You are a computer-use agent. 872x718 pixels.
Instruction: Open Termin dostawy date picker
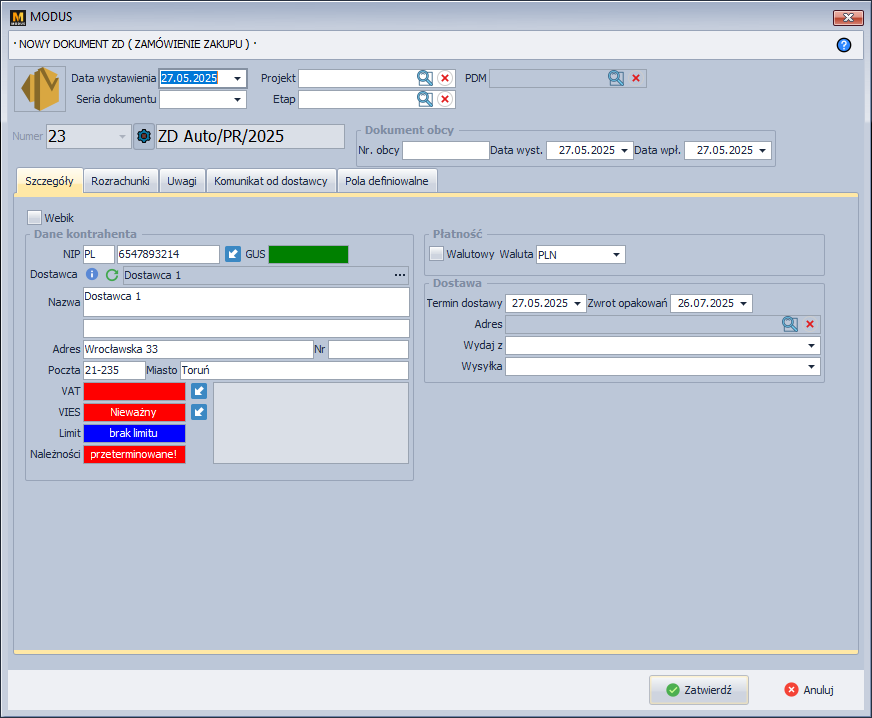[578, 303]
